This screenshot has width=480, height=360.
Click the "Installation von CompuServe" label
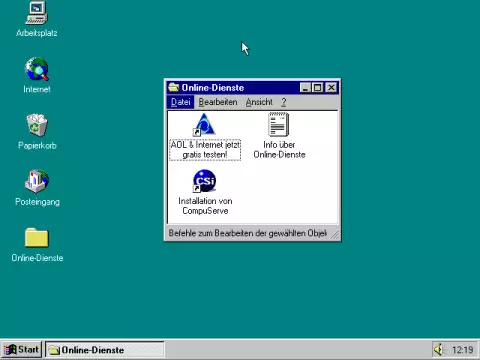point(205,206)
